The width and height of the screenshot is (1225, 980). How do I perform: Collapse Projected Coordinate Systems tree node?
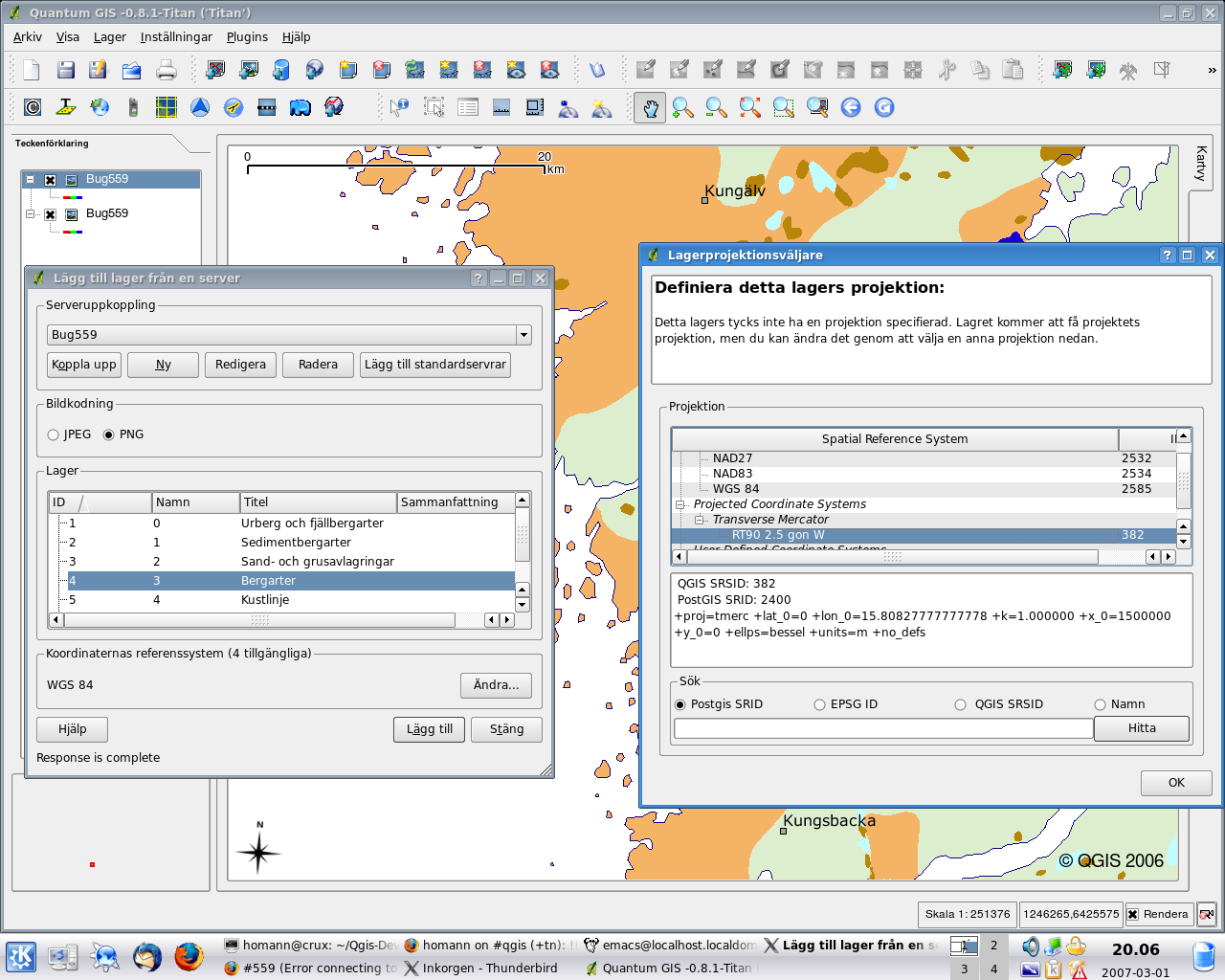pos(680,504)
